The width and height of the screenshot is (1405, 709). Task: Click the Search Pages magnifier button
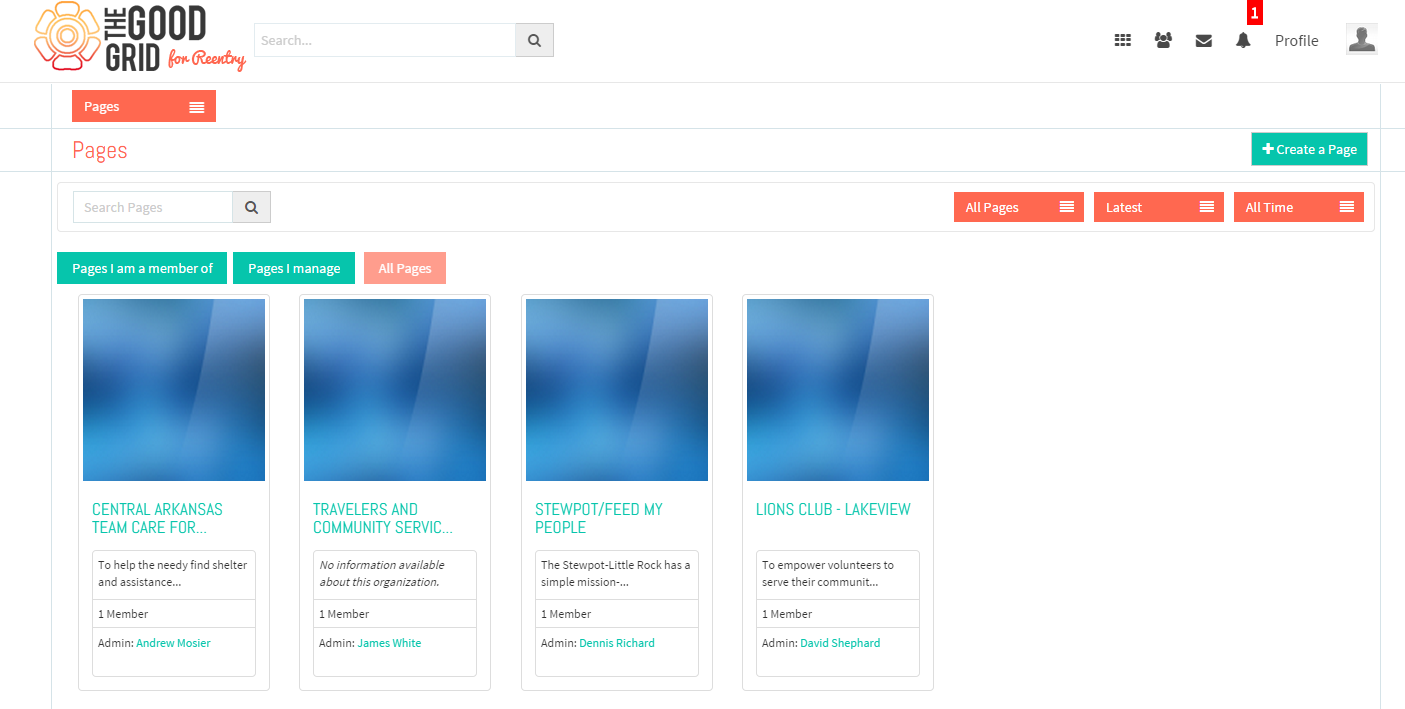point(252,207)
